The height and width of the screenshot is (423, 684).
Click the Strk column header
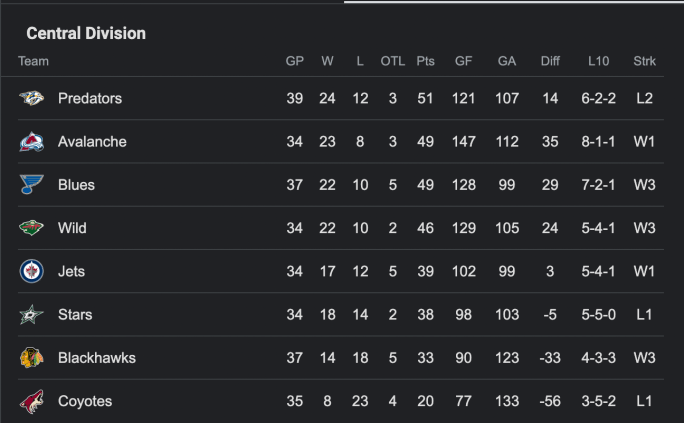[645, 61]
